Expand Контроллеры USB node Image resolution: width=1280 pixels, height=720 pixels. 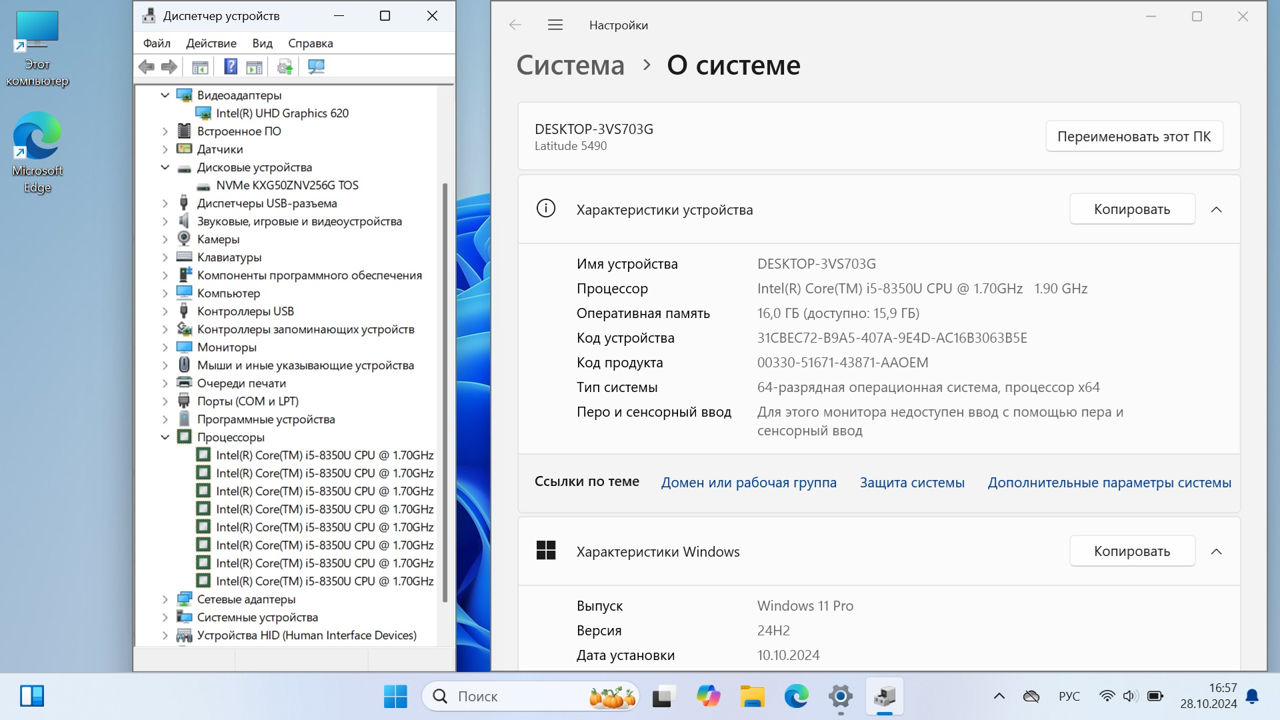(165, 311)
